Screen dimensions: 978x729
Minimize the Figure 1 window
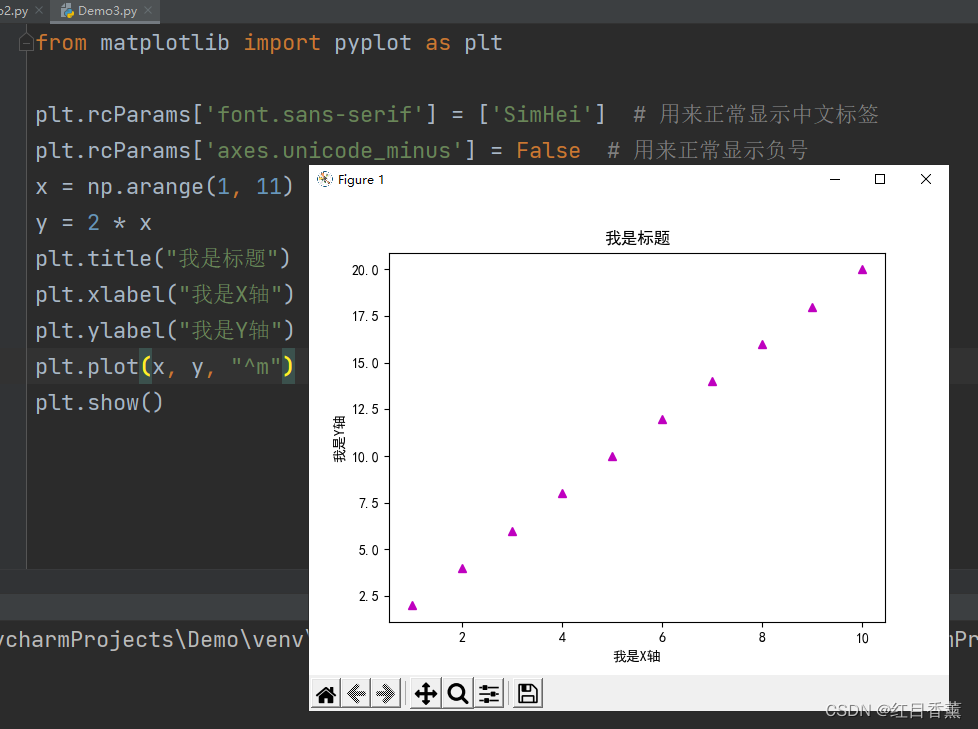click(x=835, y=180)
